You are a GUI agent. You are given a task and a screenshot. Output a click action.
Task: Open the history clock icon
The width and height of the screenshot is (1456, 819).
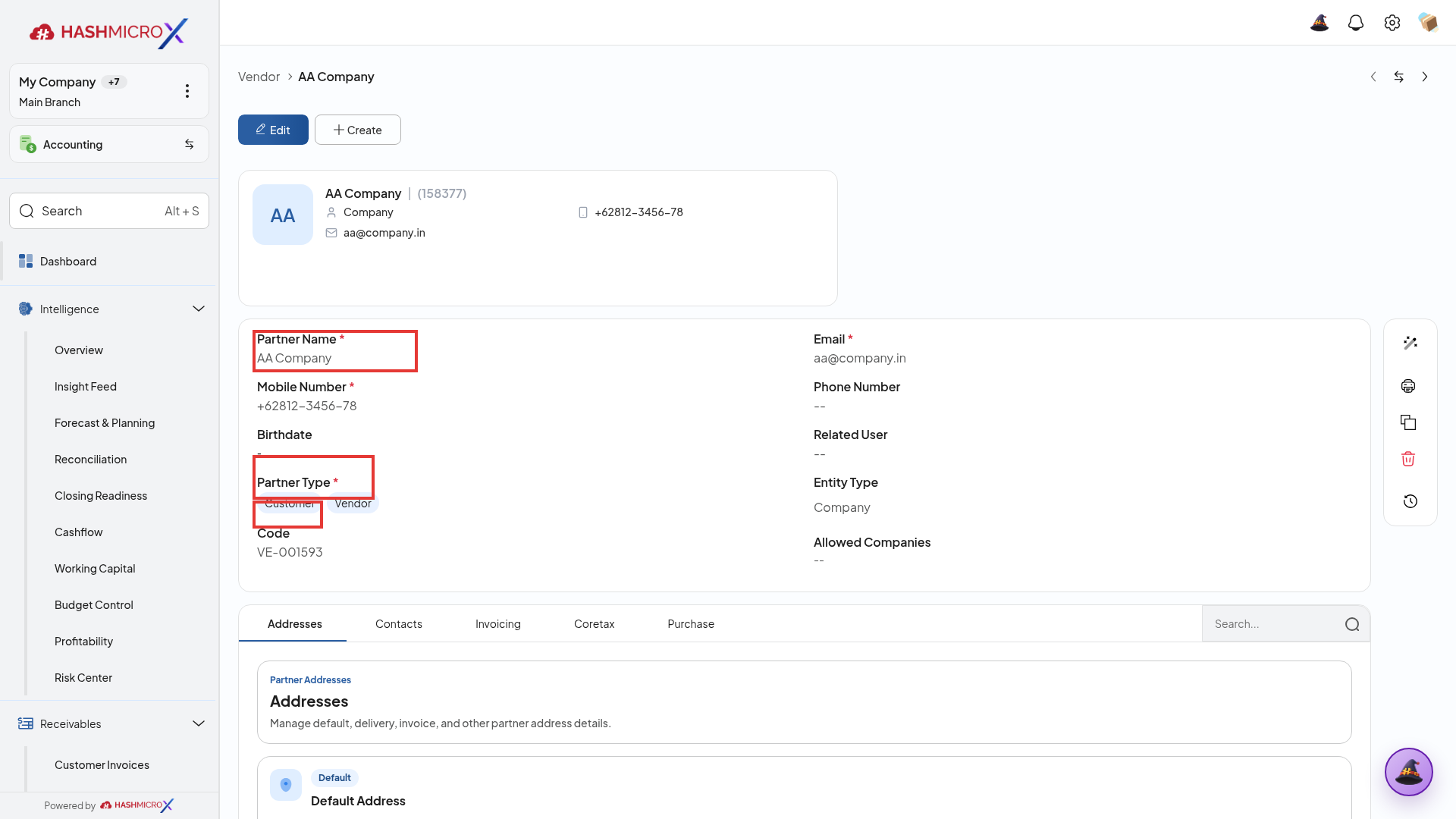click(1410, 501)
